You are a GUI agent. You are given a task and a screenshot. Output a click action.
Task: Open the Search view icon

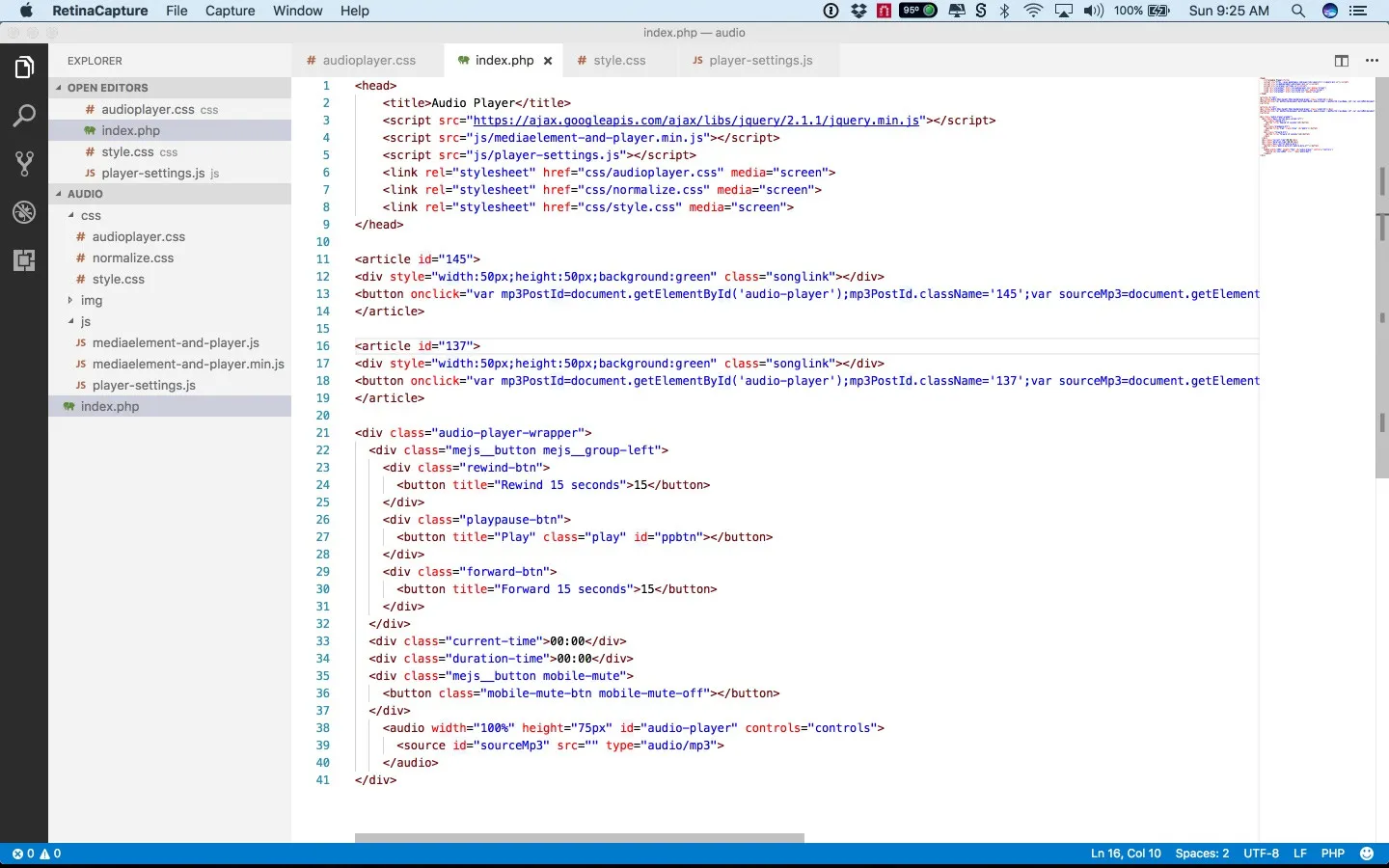[x=24, y=117]
